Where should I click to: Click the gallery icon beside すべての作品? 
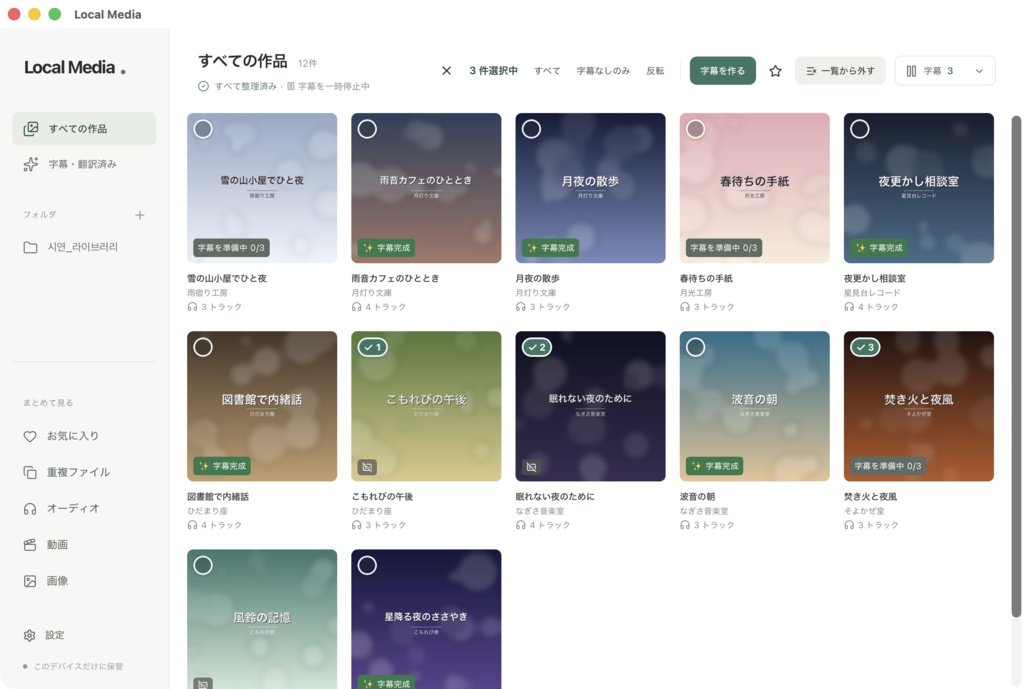pyautogui.click(x=31, y=129)
